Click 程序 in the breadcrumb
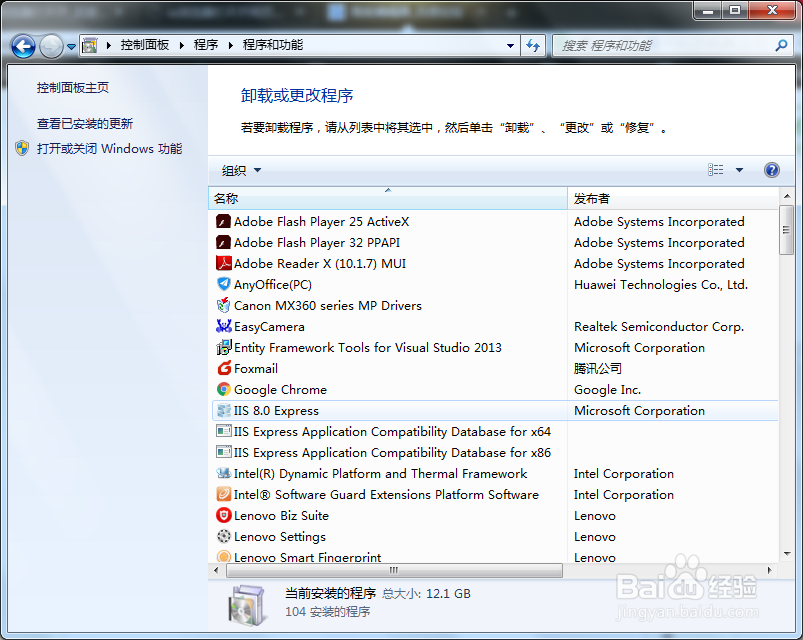Image resolution: width=803 pixels, height=640 pixels. click(x=206, y=45)
